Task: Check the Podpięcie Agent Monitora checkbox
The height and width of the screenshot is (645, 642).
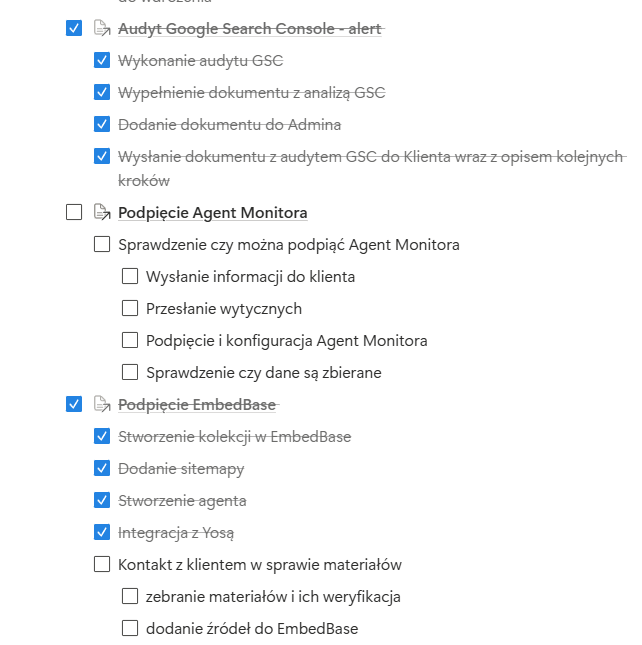Action: click(x=74, y=212)
